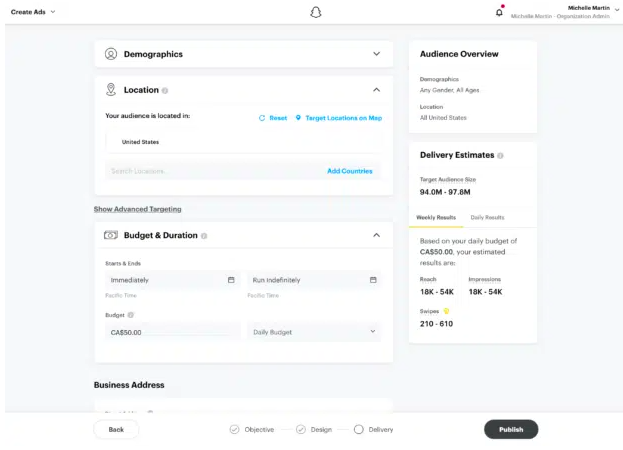Click the Snapchat ghost logo icon
This screenshot has height=450, width=623.
tap(315, 12)
